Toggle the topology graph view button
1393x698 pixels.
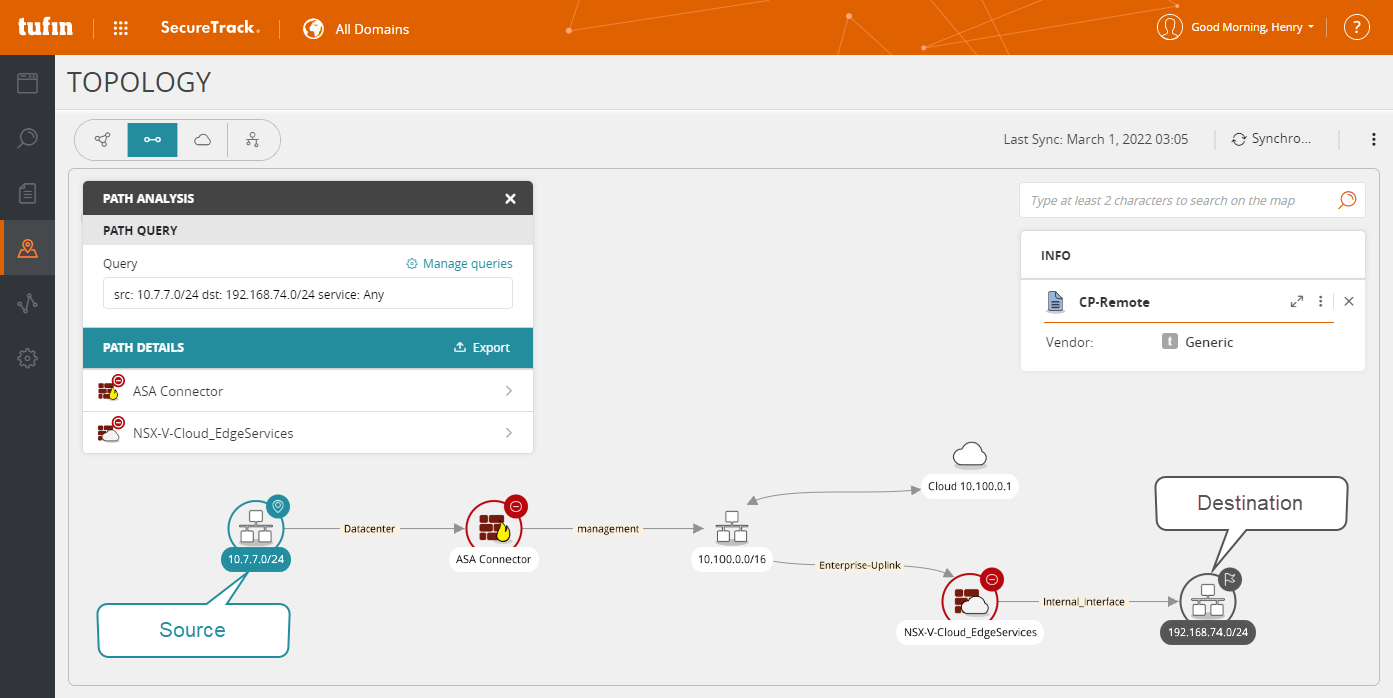(102, 140)
